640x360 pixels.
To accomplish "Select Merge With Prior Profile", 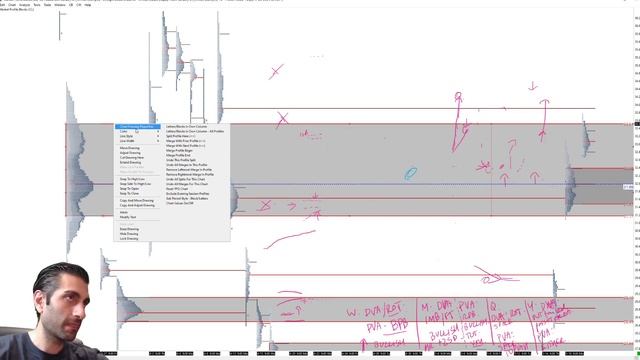I will coord(185,141).
